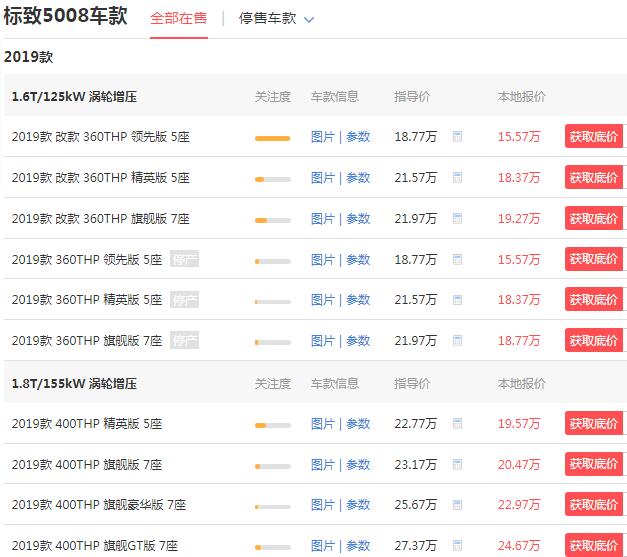
Task: Open calculator icon for 400THP 旗舰版 7座
Action: pos(457,465)
